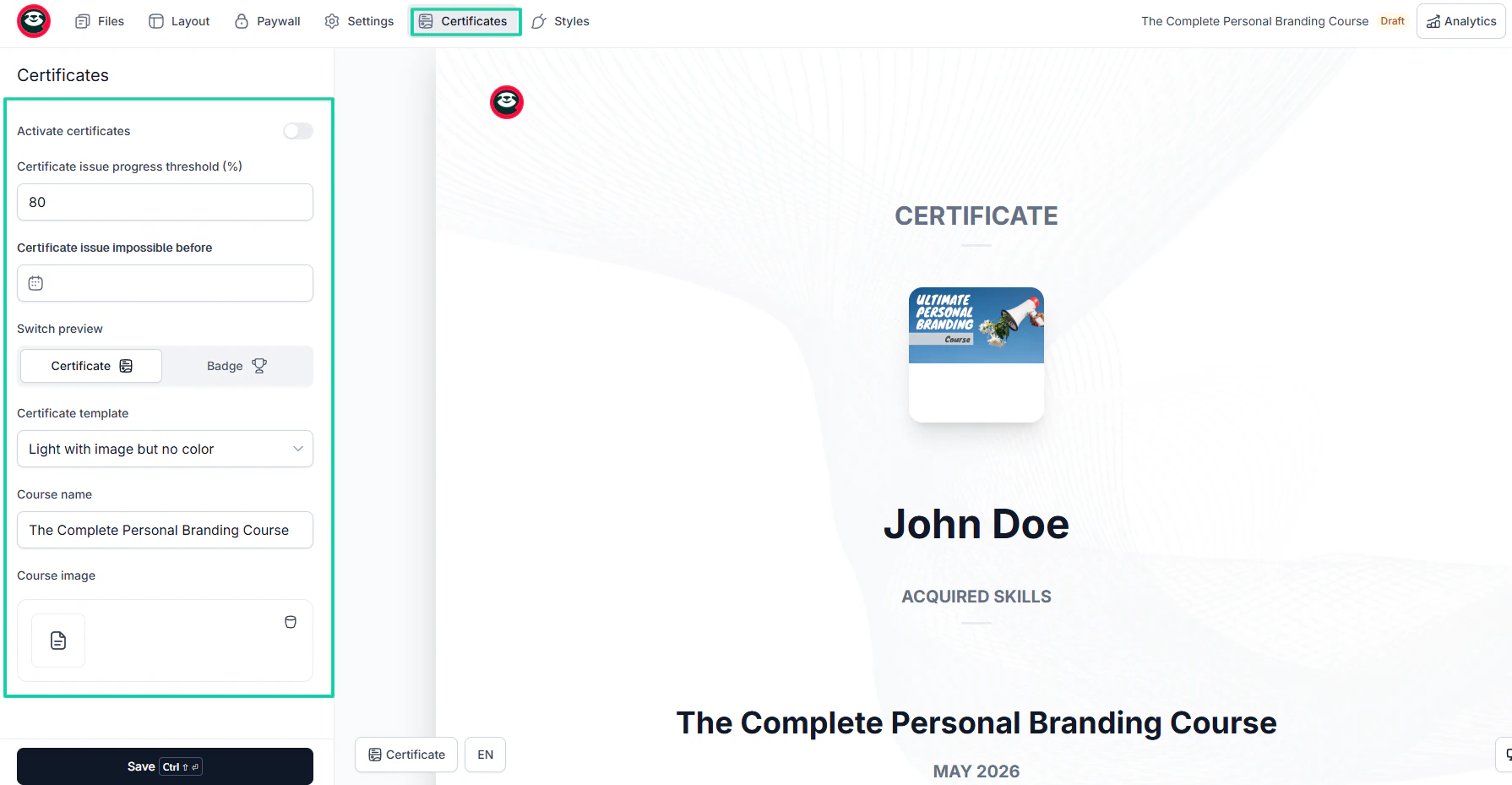Click the Settings gear icon
This screenshot has width=1512, height=785.
click(332, 21)
